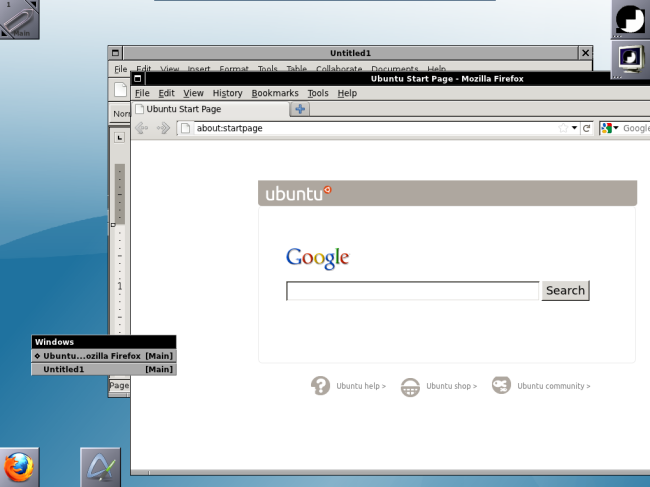
Task: Select Untitled1 in the Windows list
Action: pos(104,369)
